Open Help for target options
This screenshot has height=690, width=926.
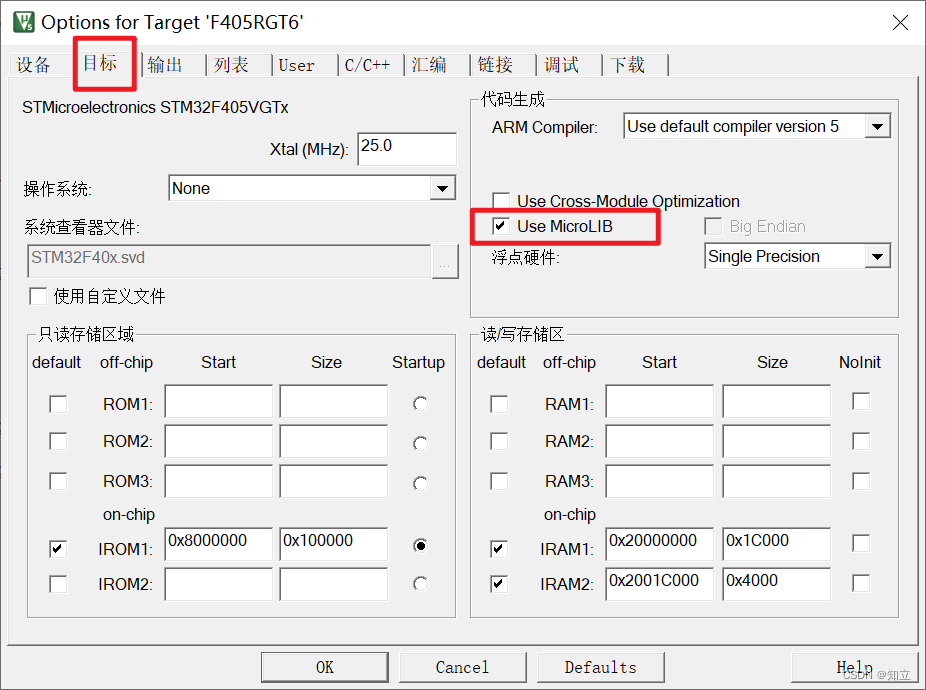854,668
